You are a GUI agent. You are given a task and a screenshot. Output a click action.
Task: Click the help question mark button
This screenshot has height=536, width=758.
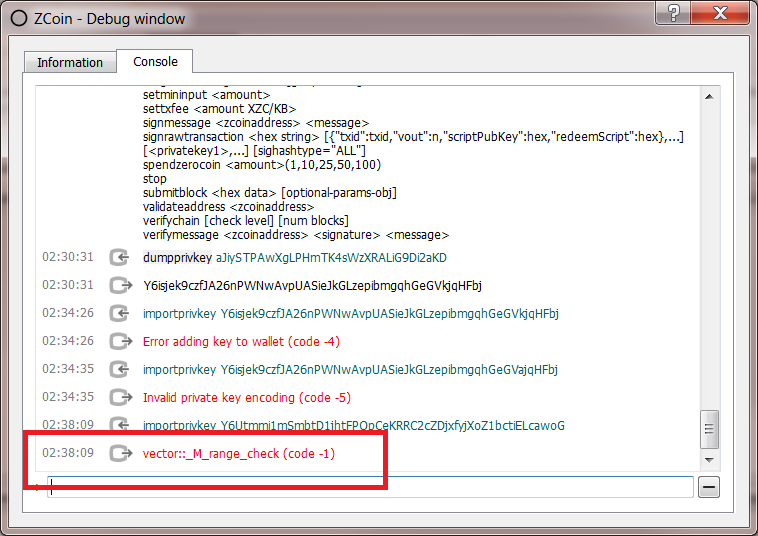click(674, 12)
